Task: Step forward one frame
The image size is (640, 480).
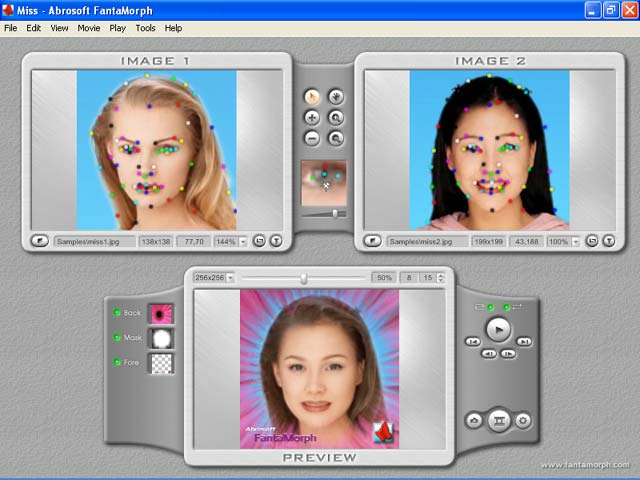Action: tap(508, 353)
